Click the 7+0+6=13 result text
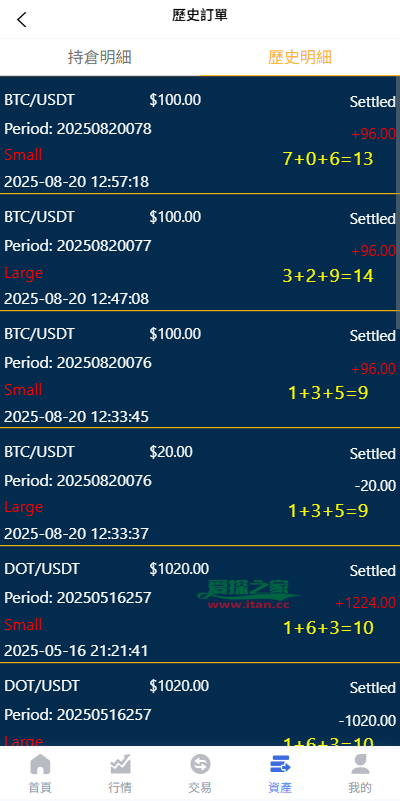Image resolution: width=400 pixels, height=801 pixels. click(328, 159)
